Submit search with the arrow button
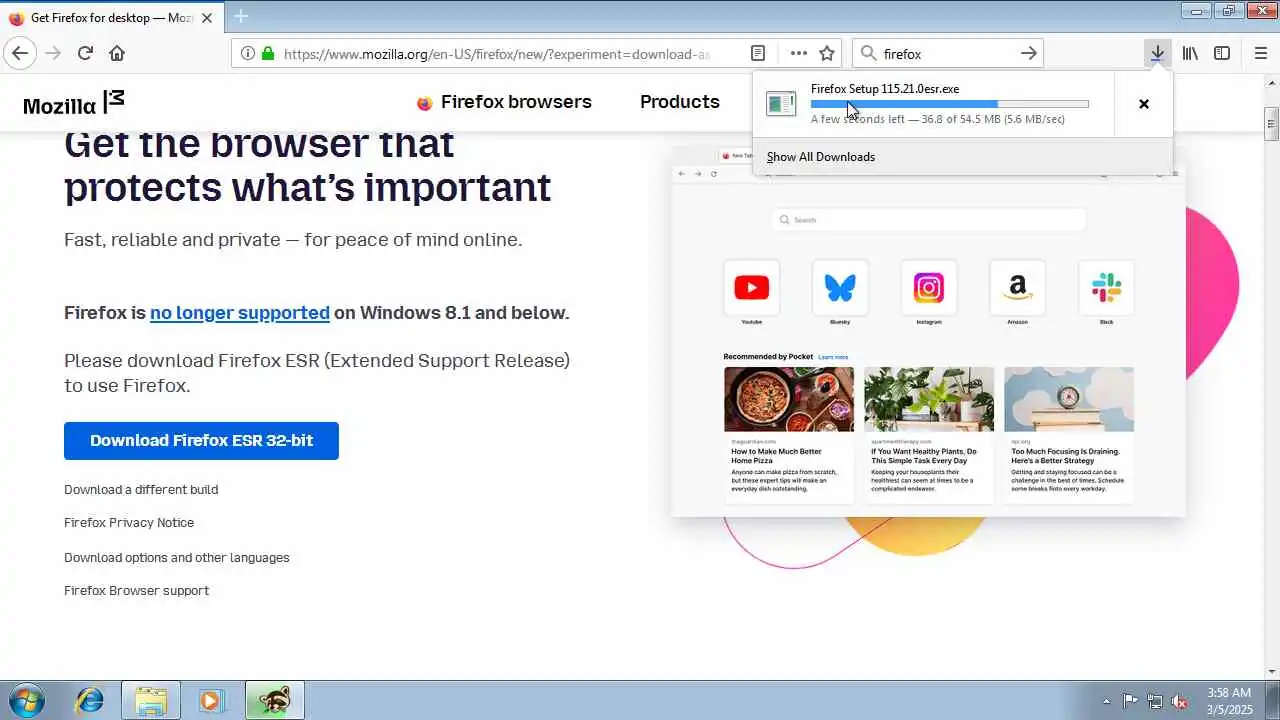1280x720 pixels. click(1029, 53)
